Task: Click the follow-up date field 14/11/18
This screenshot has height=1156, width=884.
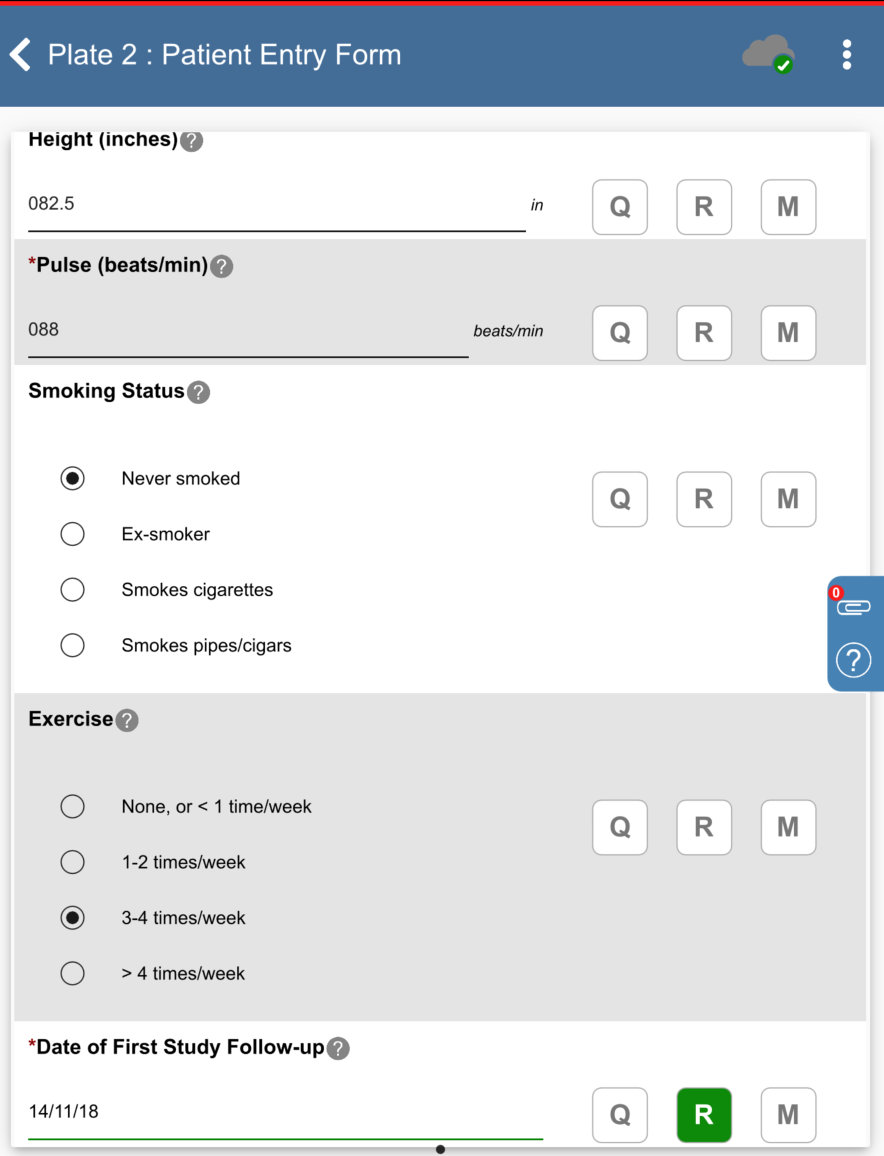Action: [285, 1112]
